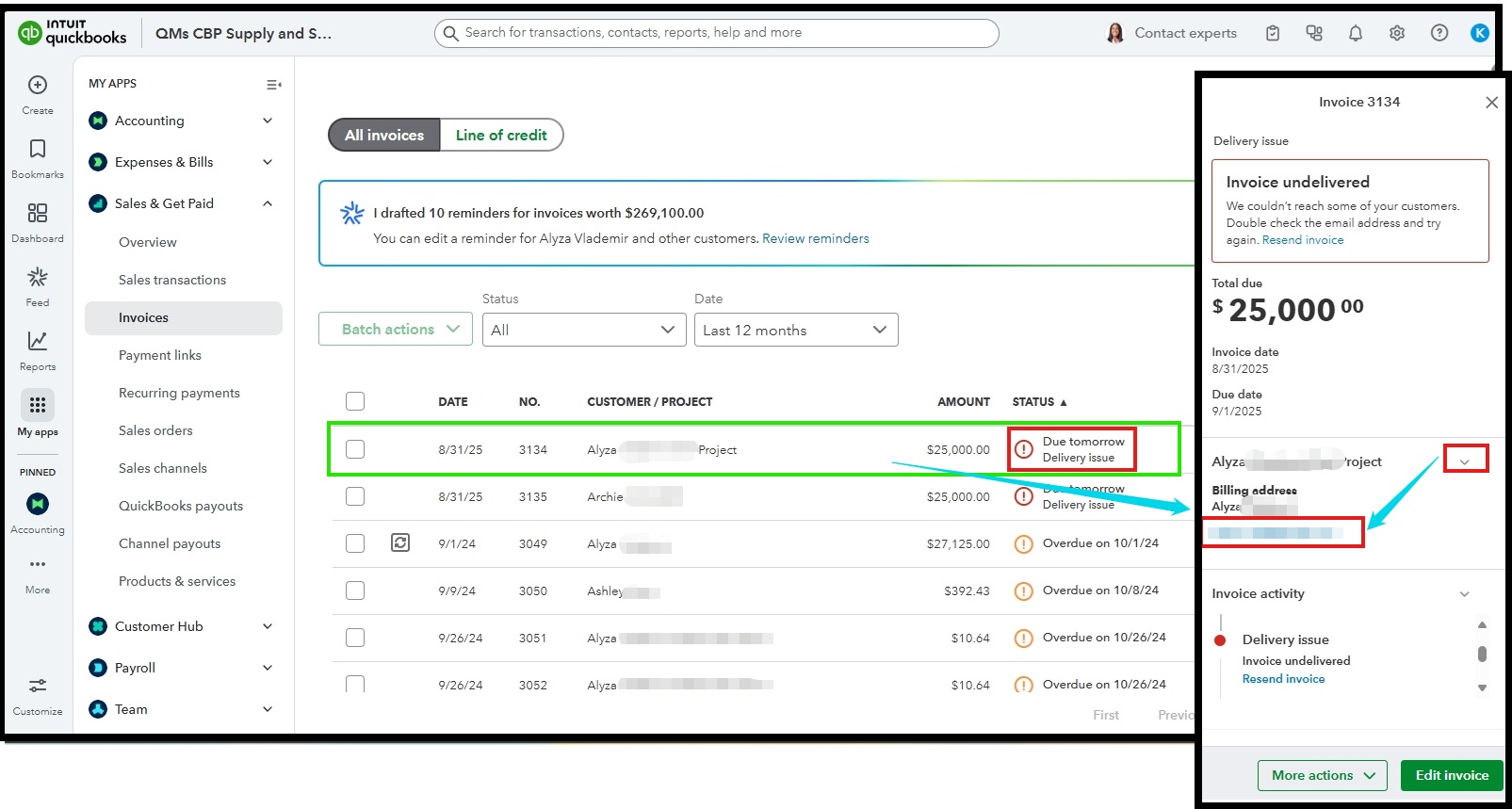Image resolution: width=1512 pixels, height=809 pixels.
Task: Click Resend invoice under Invoice activity
Action: click(x=1283, y=679)
